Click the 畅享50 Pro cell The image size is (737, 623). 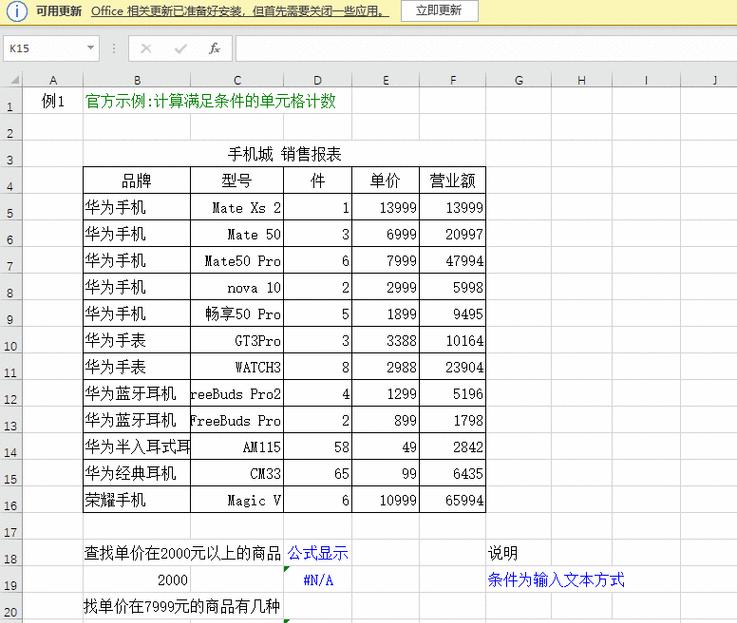(237, 314)
